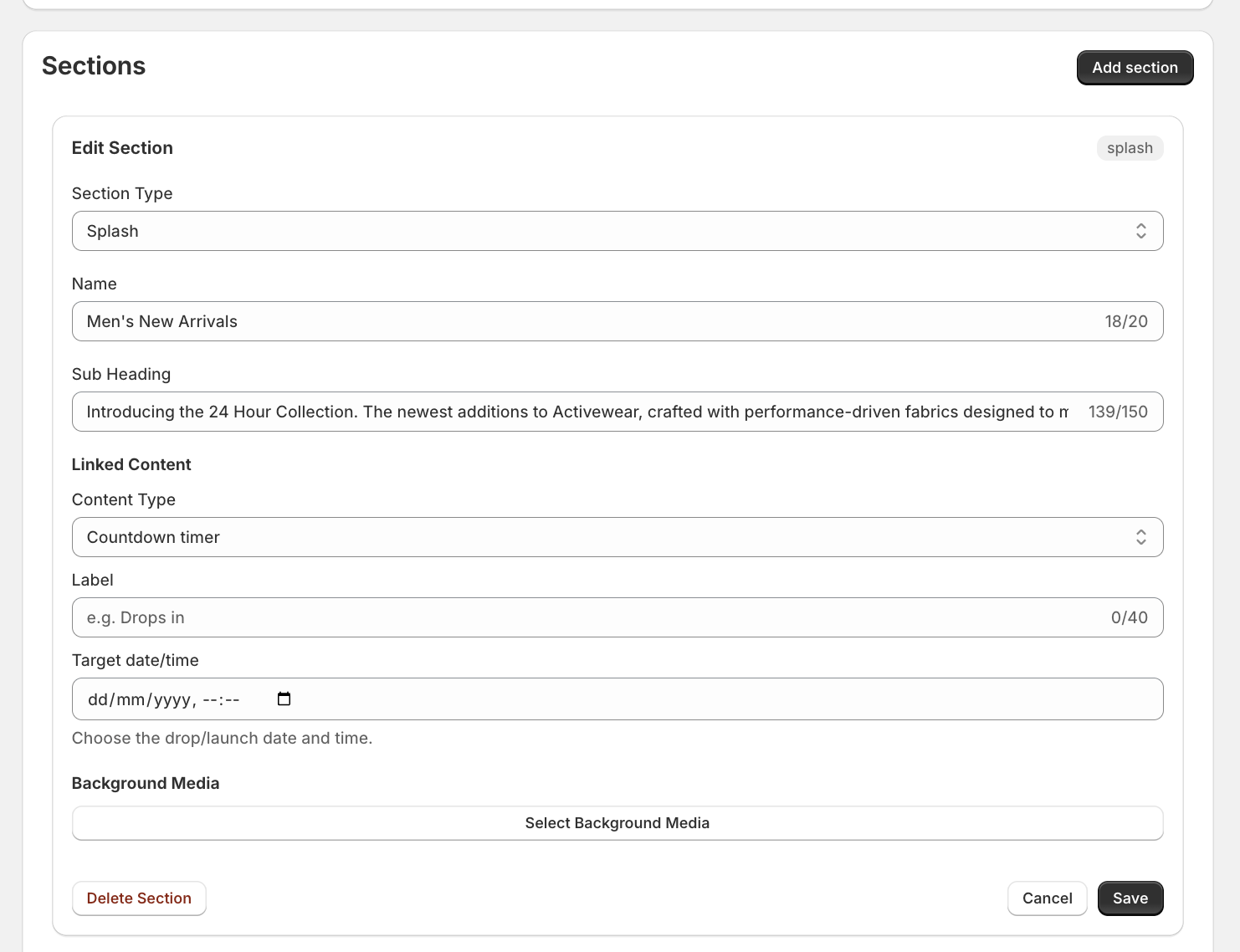Click the splash badge label

point(1130,147)
